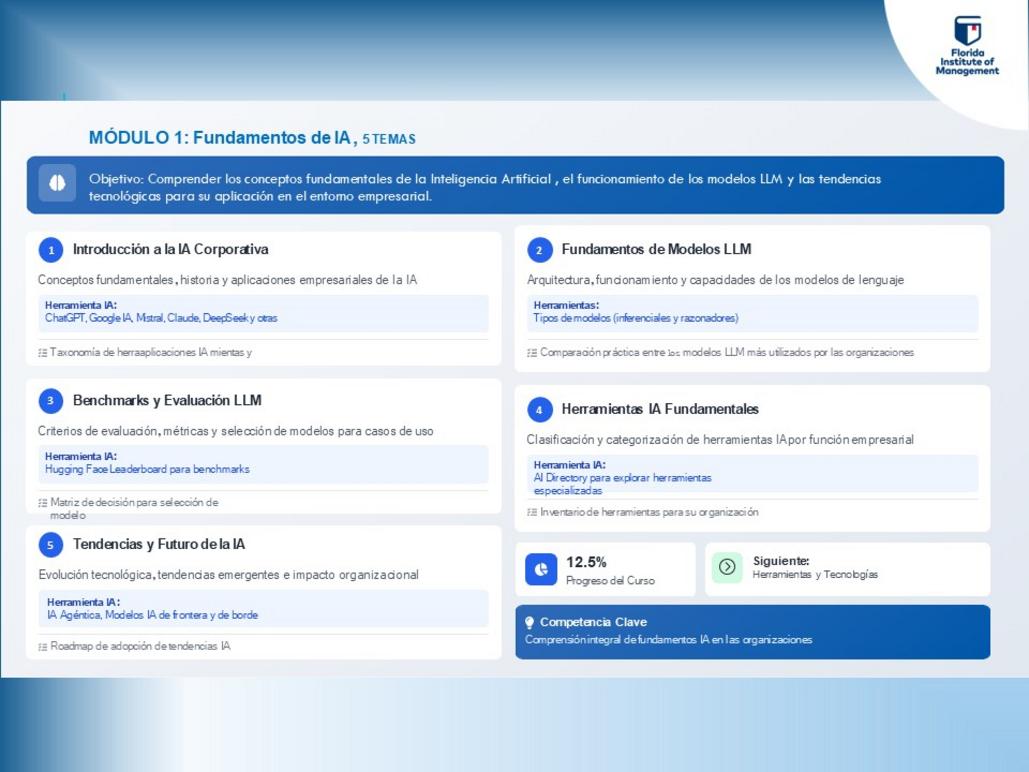This screenshot has height=772, width=1029.
Task: Click Evolución tecnológica, tendencias emergentes description
Action: tap(228, 575)
